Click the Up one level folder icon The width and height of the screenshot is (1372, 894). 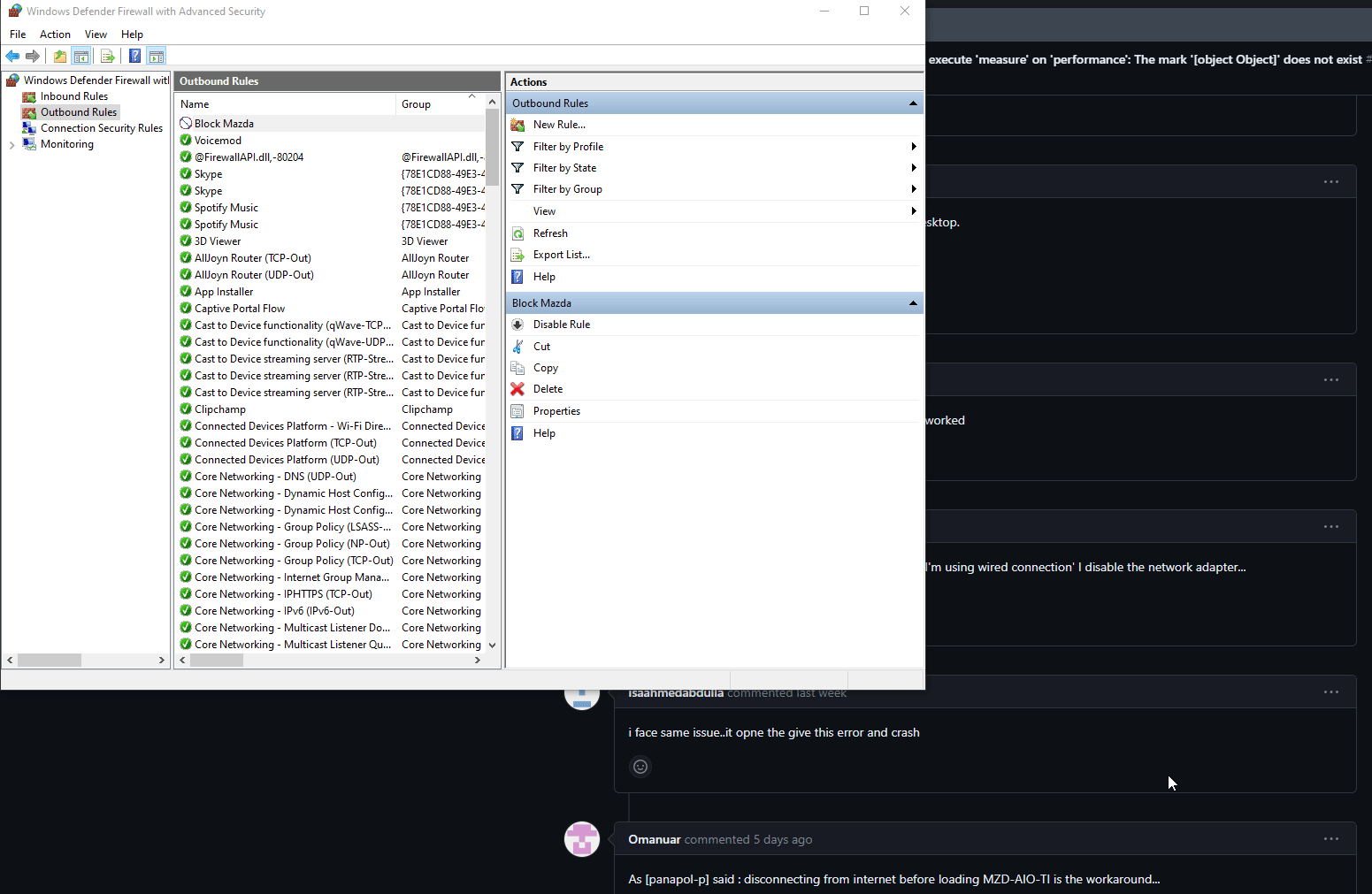(59, 57)
